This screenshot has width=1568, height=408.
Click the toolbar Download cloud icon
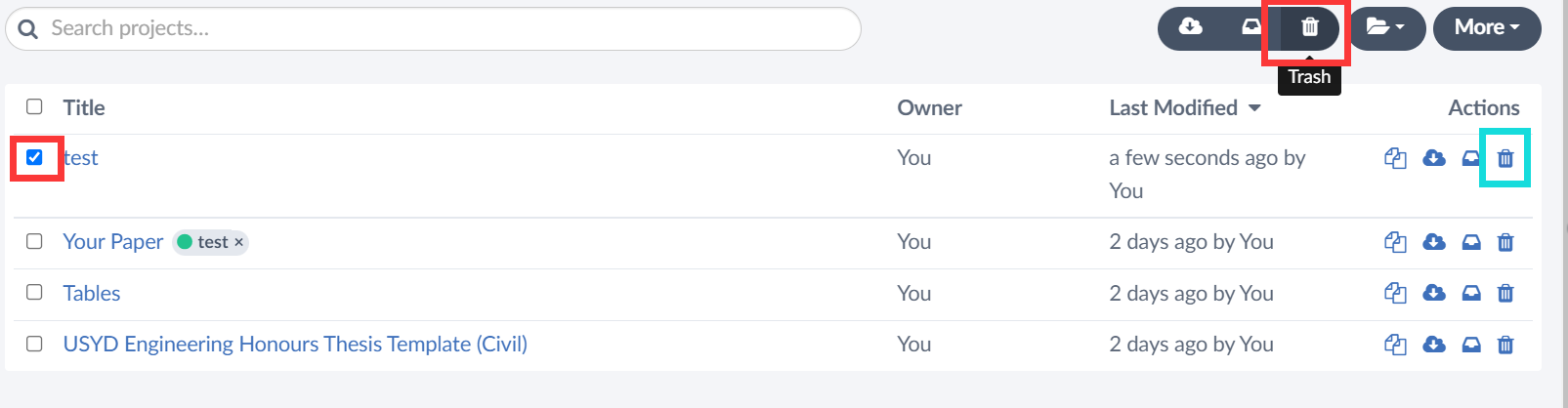click(x=1190, y=27)
